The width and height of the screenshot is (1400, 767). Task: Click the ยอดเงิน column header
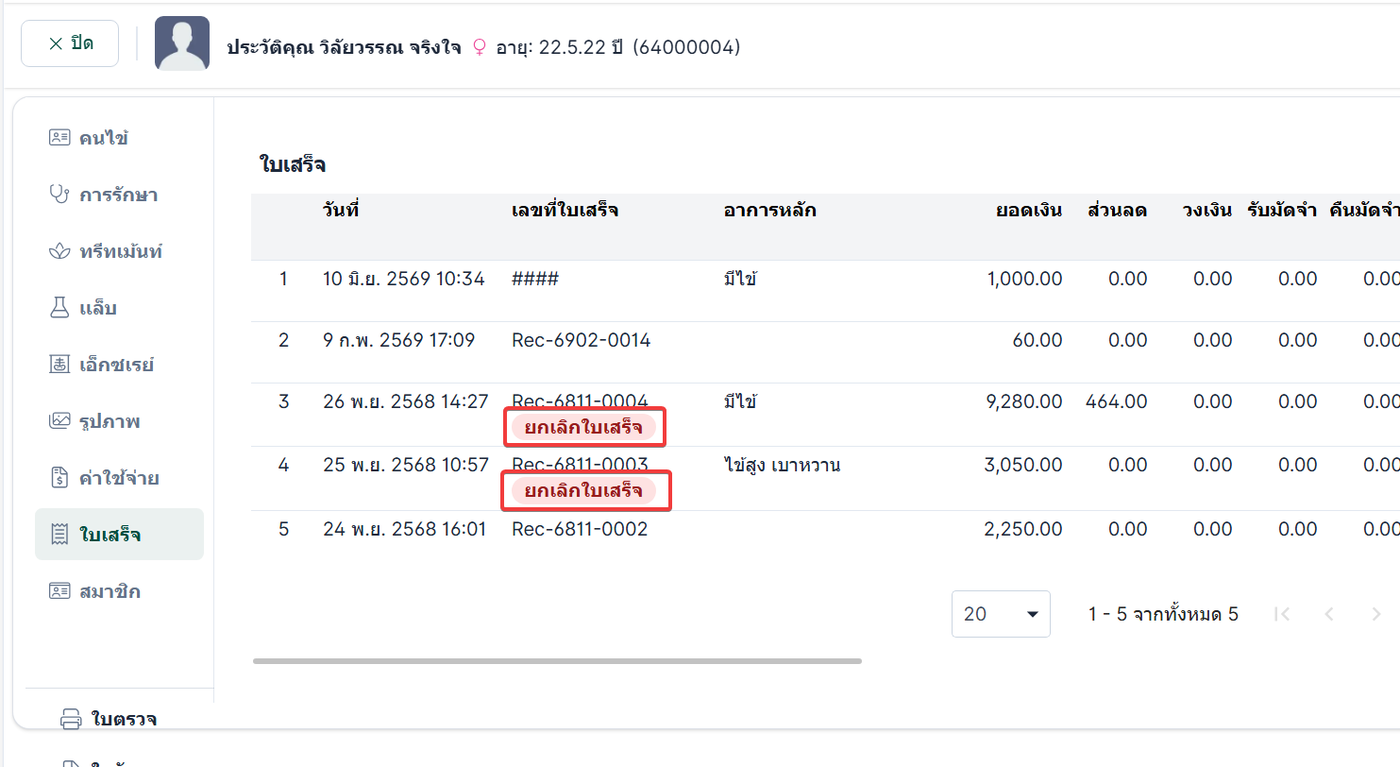tap(1029, 210)
